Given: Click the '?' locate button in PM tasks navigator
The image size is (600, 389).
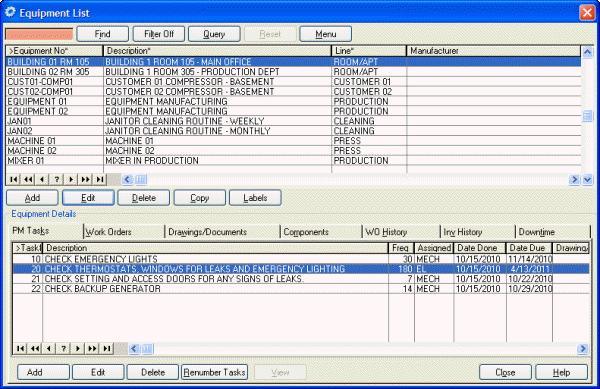Looking at the screenshot, I should (x=64, y=348).
